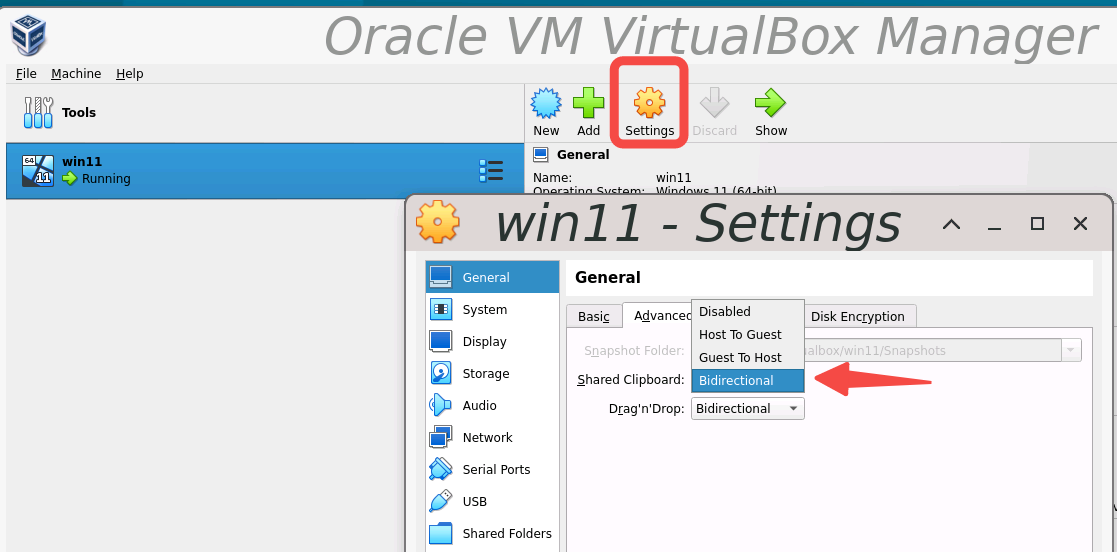The width and height of the screenshot is (1117, 552).
Task: Choose Bidirectional clipboard option
Action: (x=748, y=380)
